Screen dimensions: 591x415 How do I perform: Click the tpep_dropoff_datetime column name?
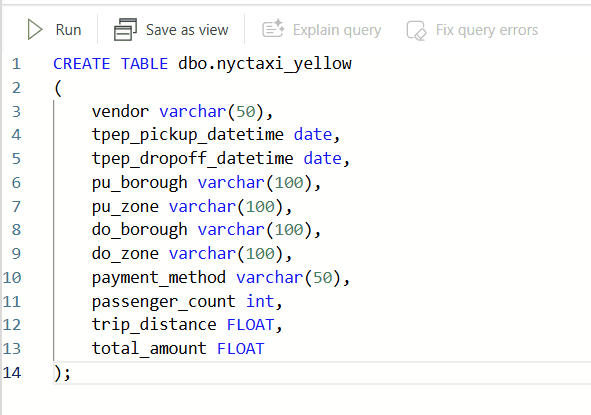pos(193,159)
